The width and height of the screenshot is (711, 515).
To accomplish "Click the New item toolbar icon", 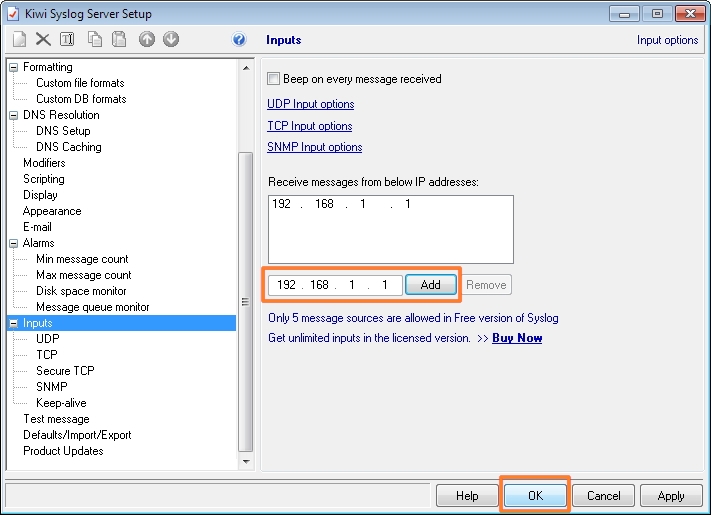I will [x=19, y=40].
